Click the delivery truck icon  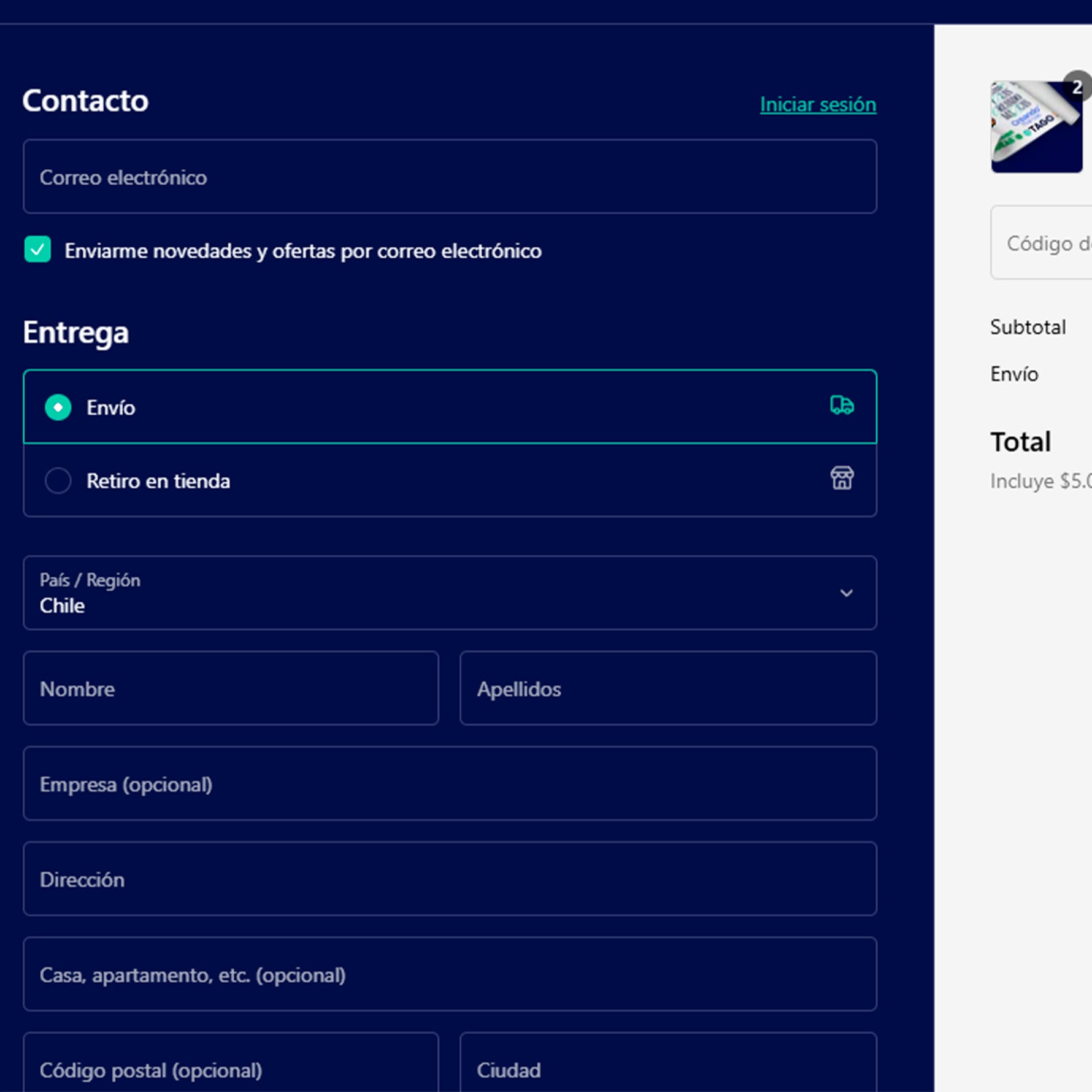841,406
